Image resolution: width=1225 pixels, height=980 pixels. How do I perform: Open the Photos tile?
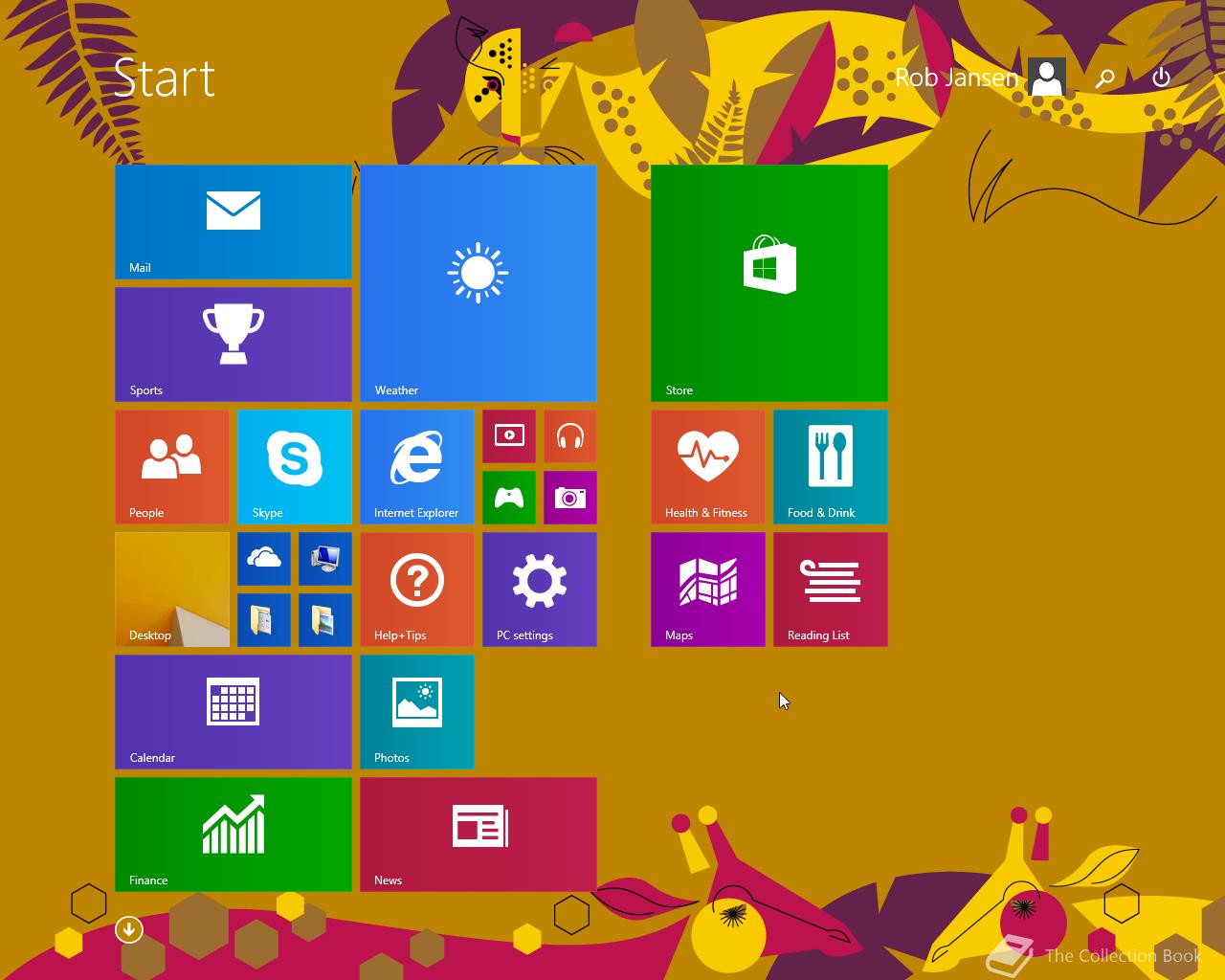point(417,712)
